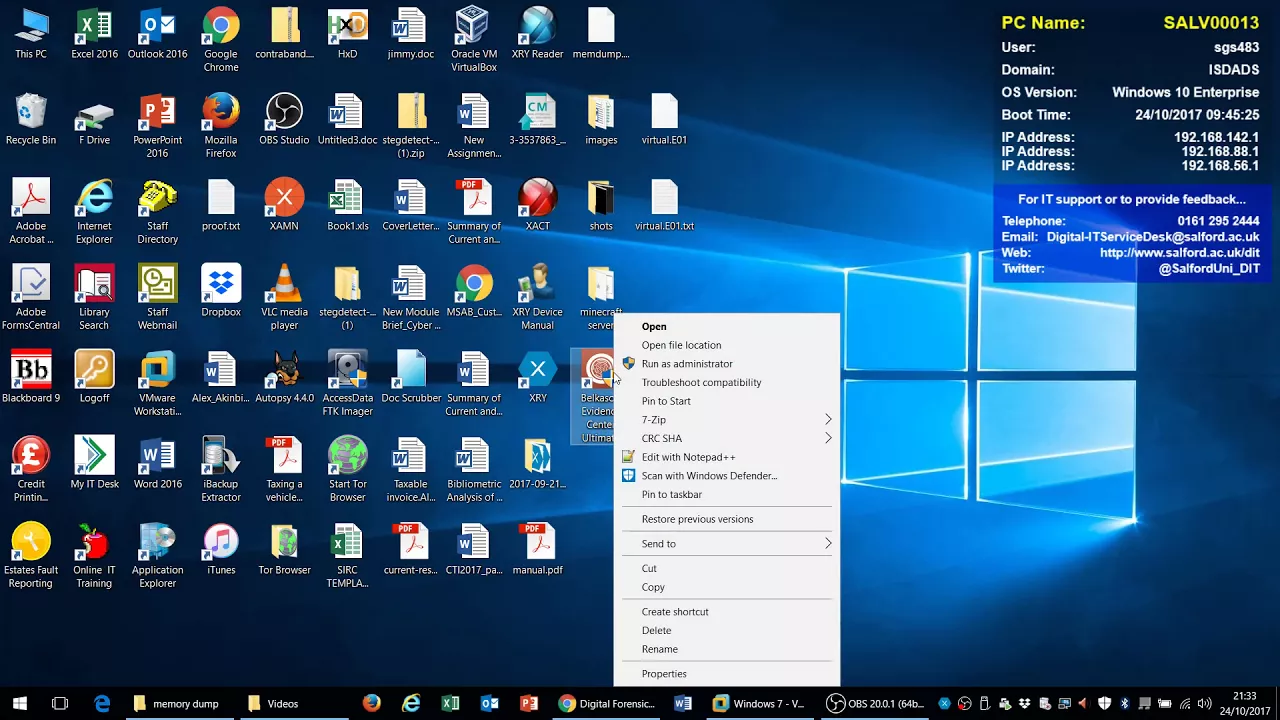Open PowerPoint from the taskbar

point(529,704)
